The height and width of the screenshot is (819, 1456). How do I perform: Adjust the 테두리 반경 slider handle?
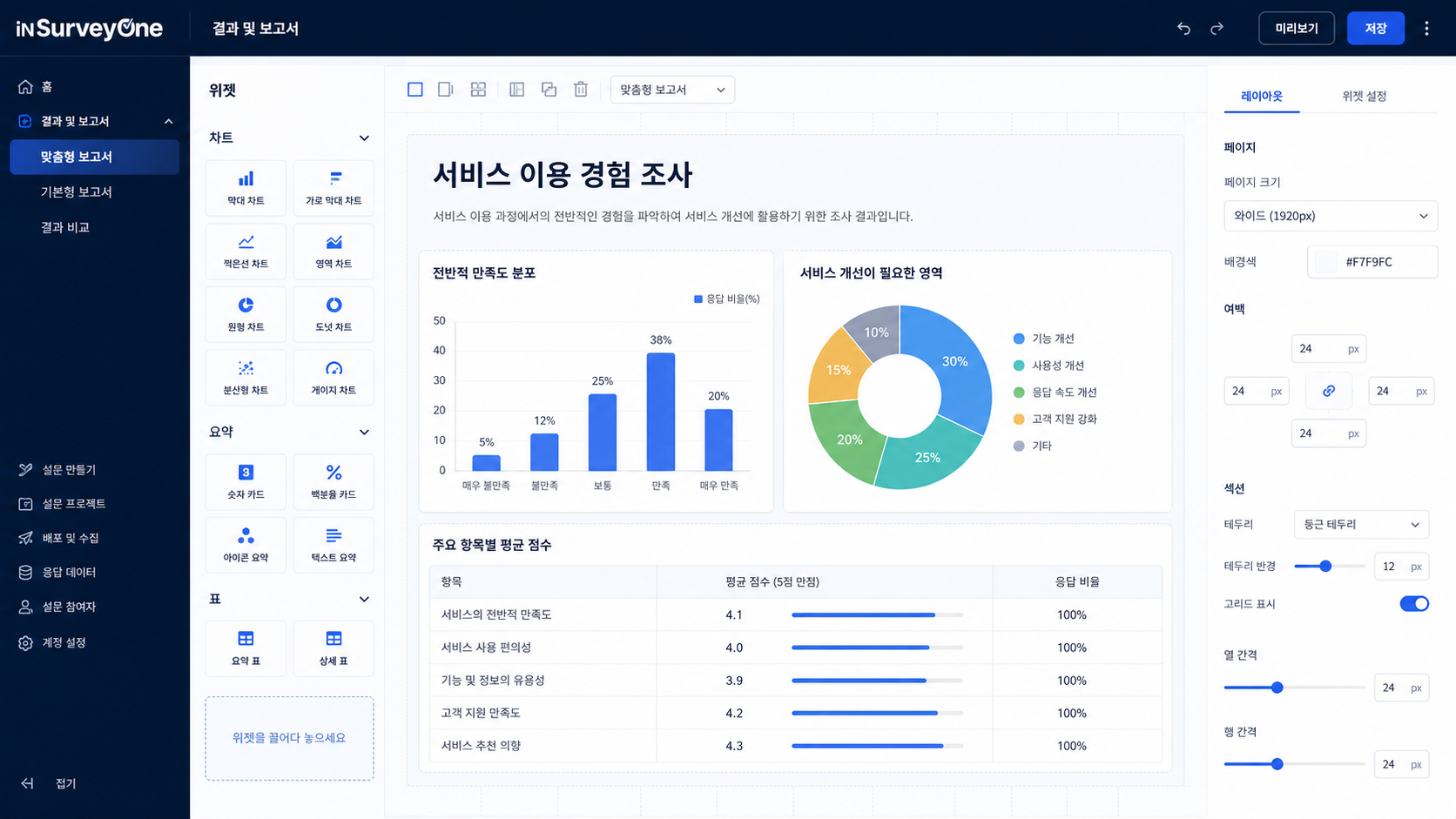click(x=1325, y=566)
